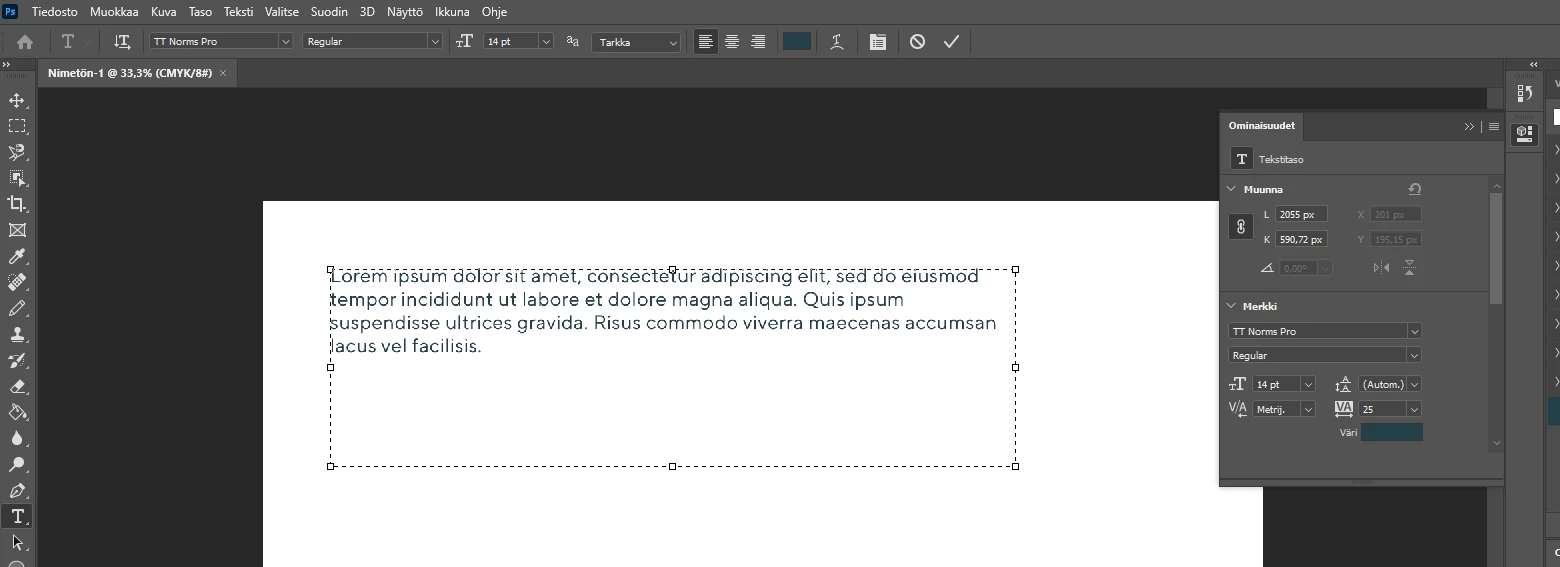Select the Paint Bucket tool
This screenshot has height=567, width=1560.
(17, 412)
